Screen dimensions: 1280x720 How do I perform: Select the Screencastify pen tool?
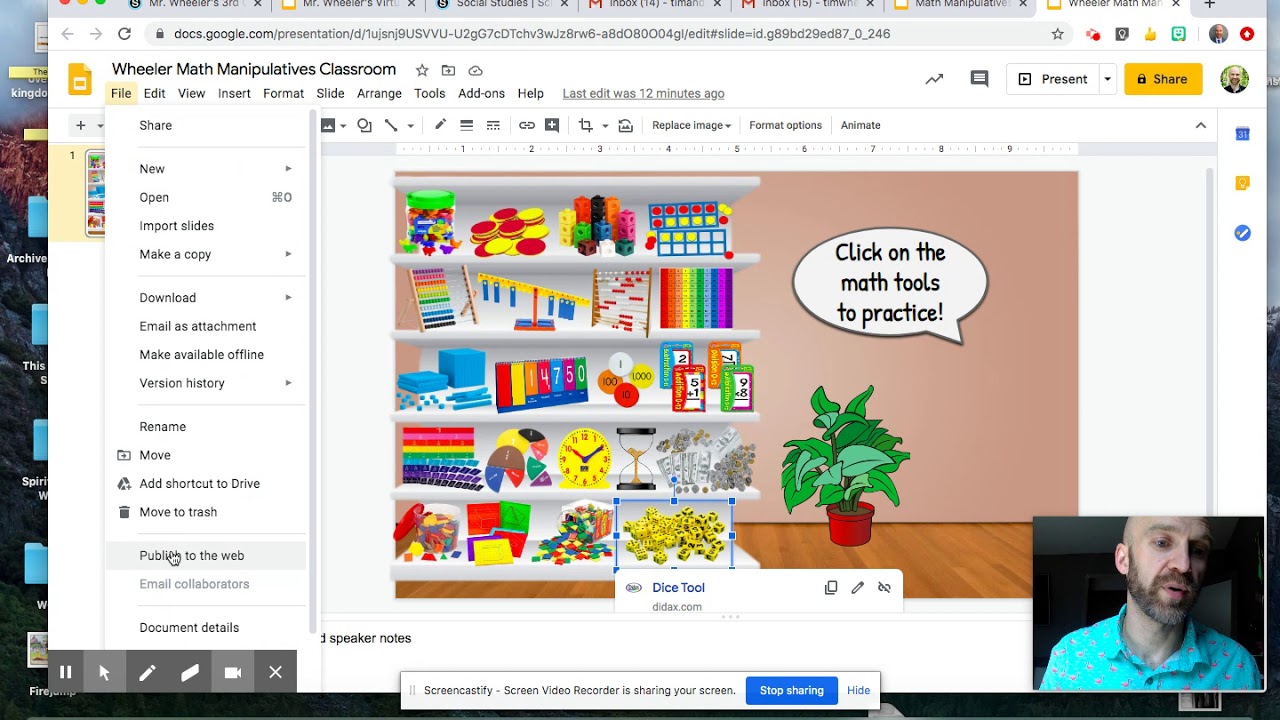point(147,673)
